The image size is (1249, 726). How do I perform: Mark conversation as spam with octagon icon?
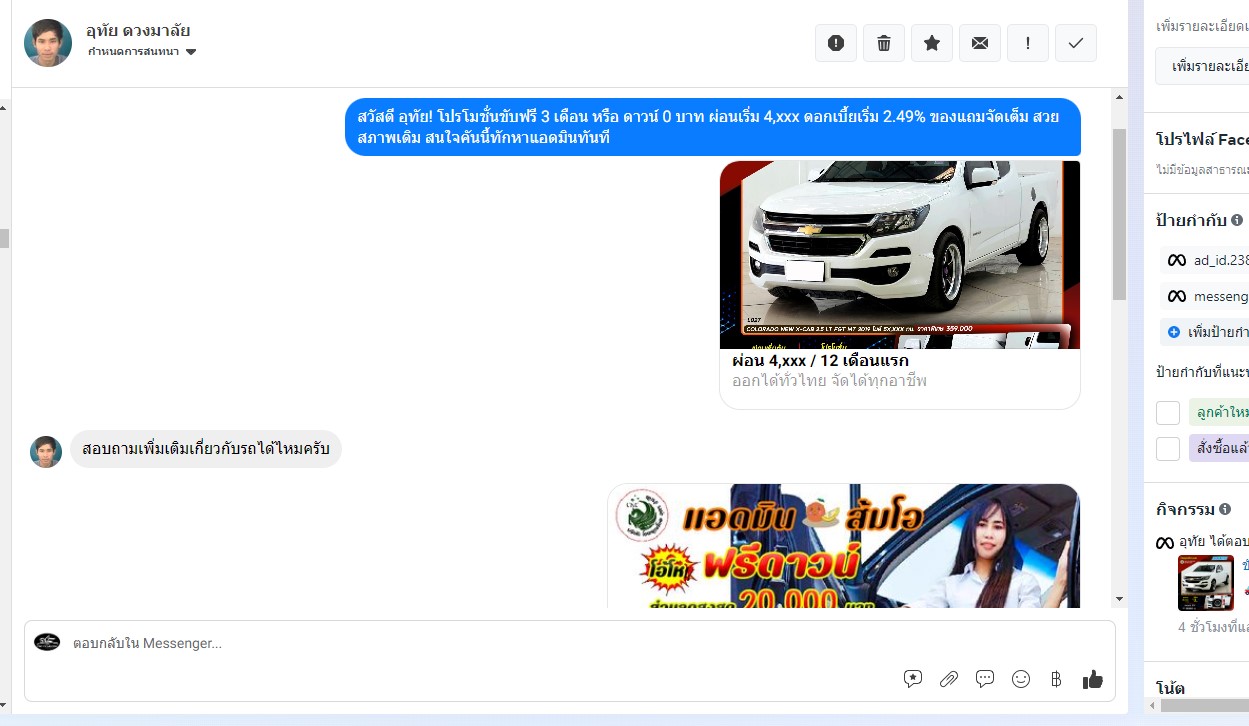[836, 43]
